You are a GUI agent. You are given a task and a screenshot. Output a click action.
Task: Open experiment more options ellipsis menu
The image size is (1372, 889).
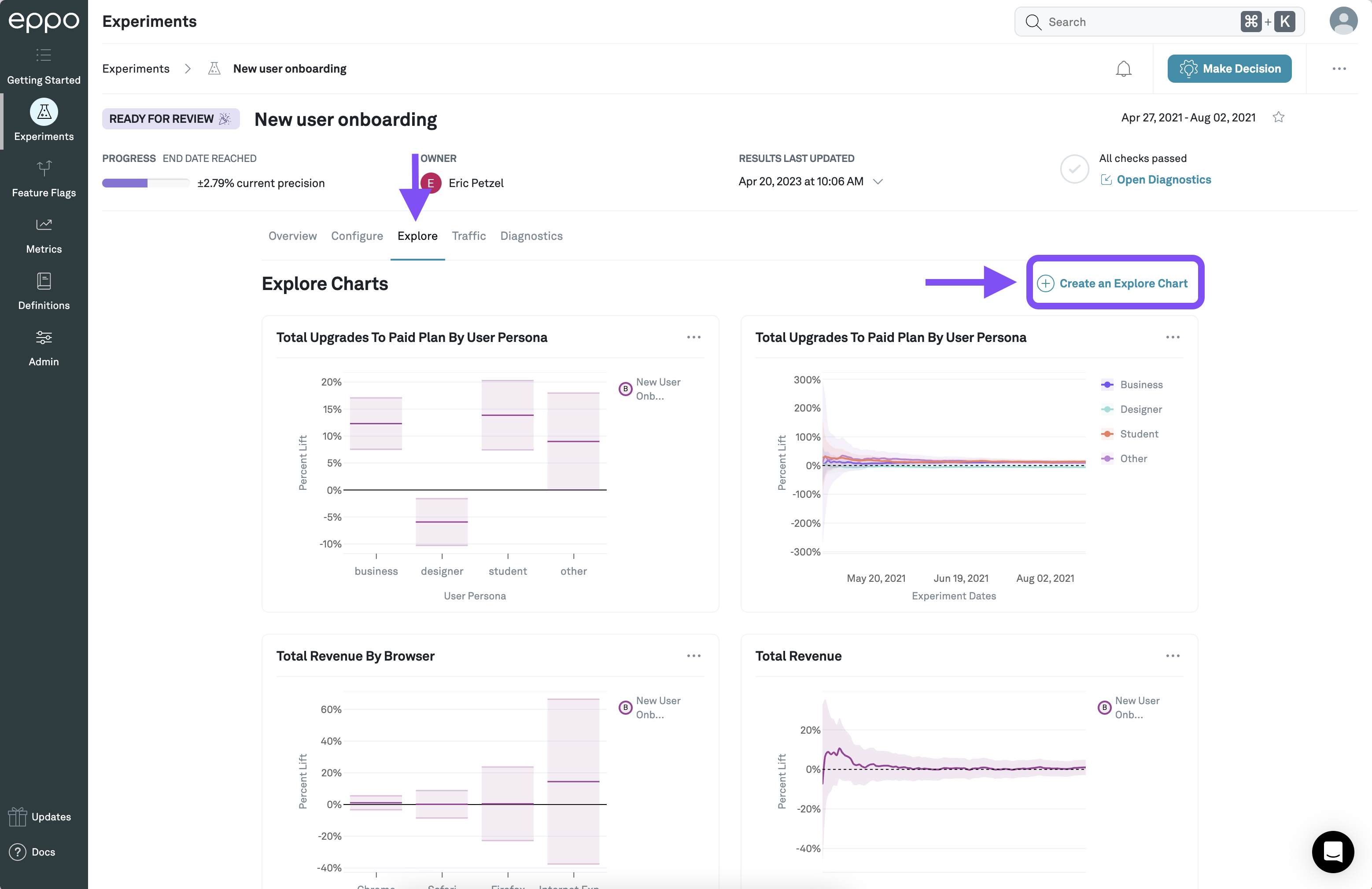click(1339, 69)
